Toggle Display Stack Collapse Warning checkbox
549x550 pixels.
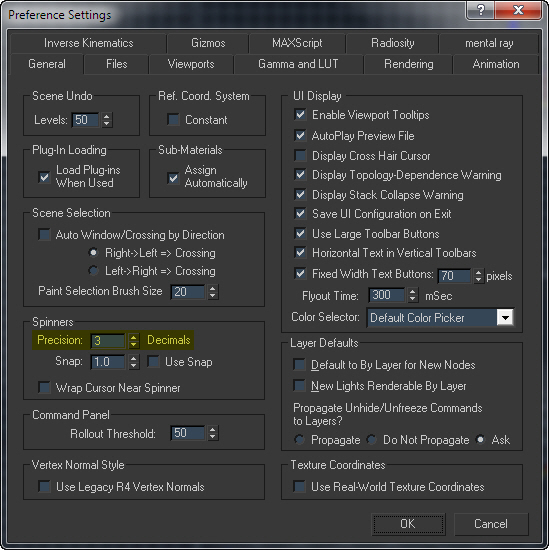[x=300, y=194]
